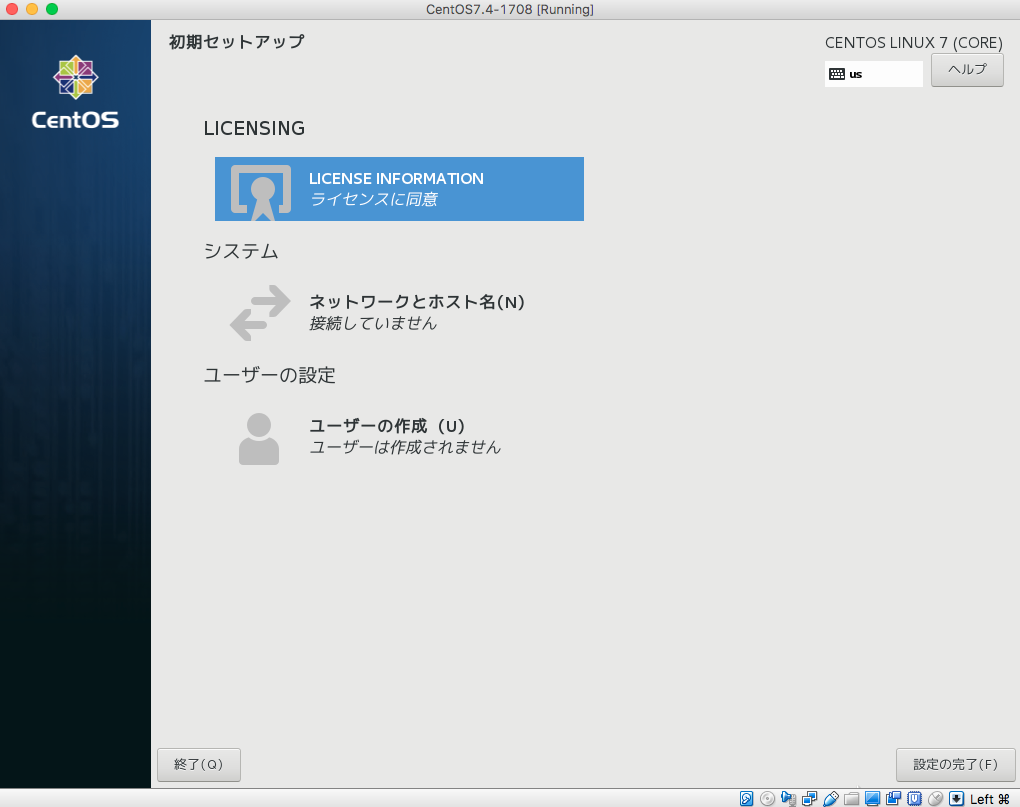The width and height of the screenshot is (1020, 807).
Task: Click the virtualization features chip icon
Action: click(915, 799)
